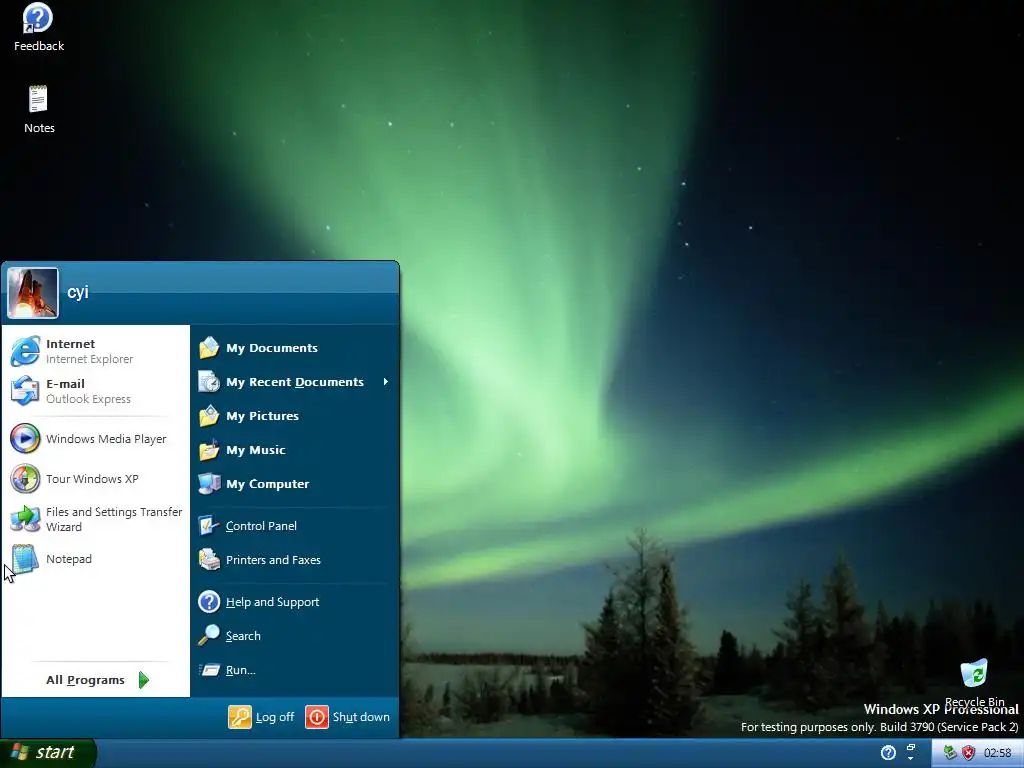Click the My Recent Documents icon

209,382
